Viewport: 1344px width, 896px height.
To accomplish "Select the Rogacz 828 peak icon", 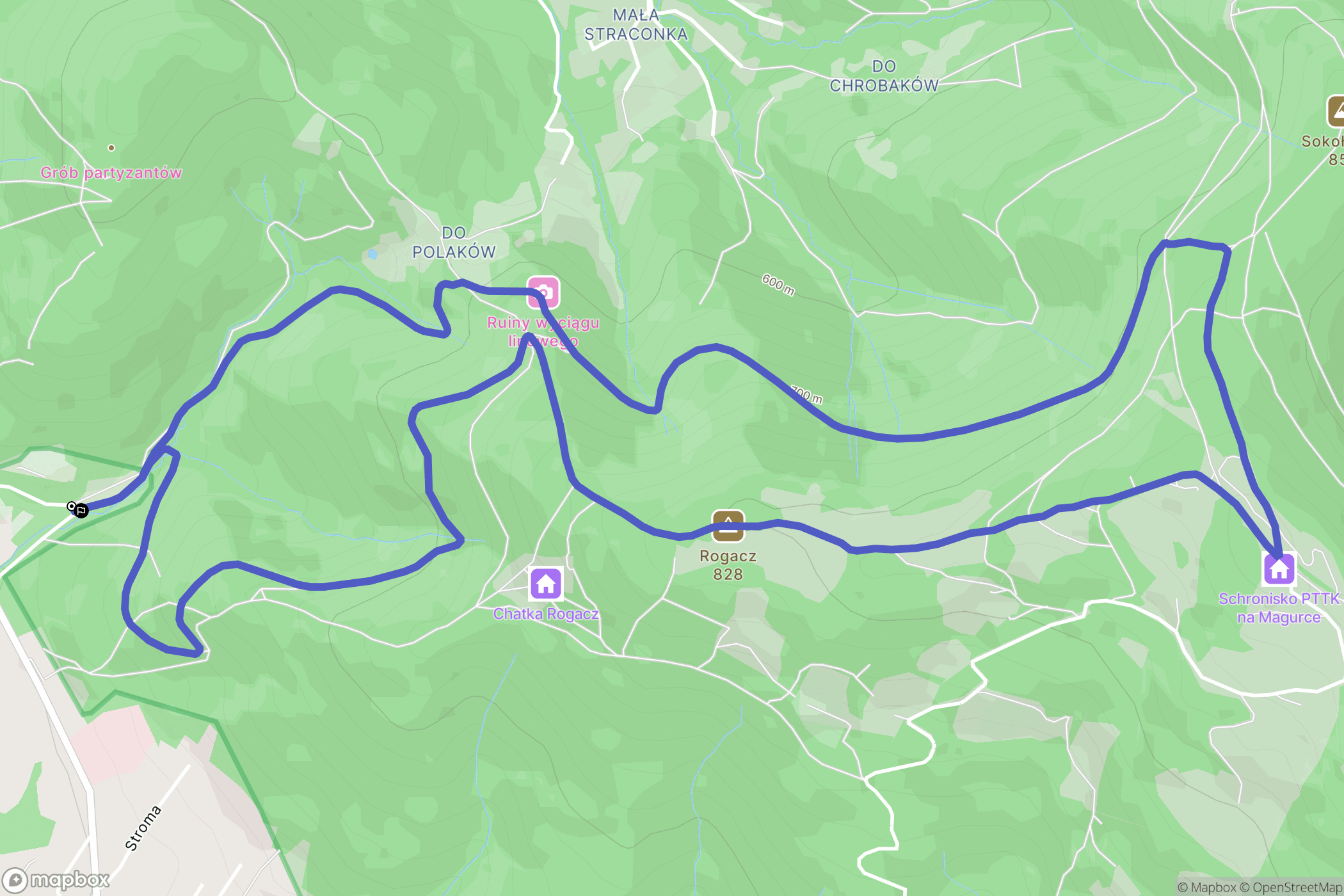I will (728, 526).
